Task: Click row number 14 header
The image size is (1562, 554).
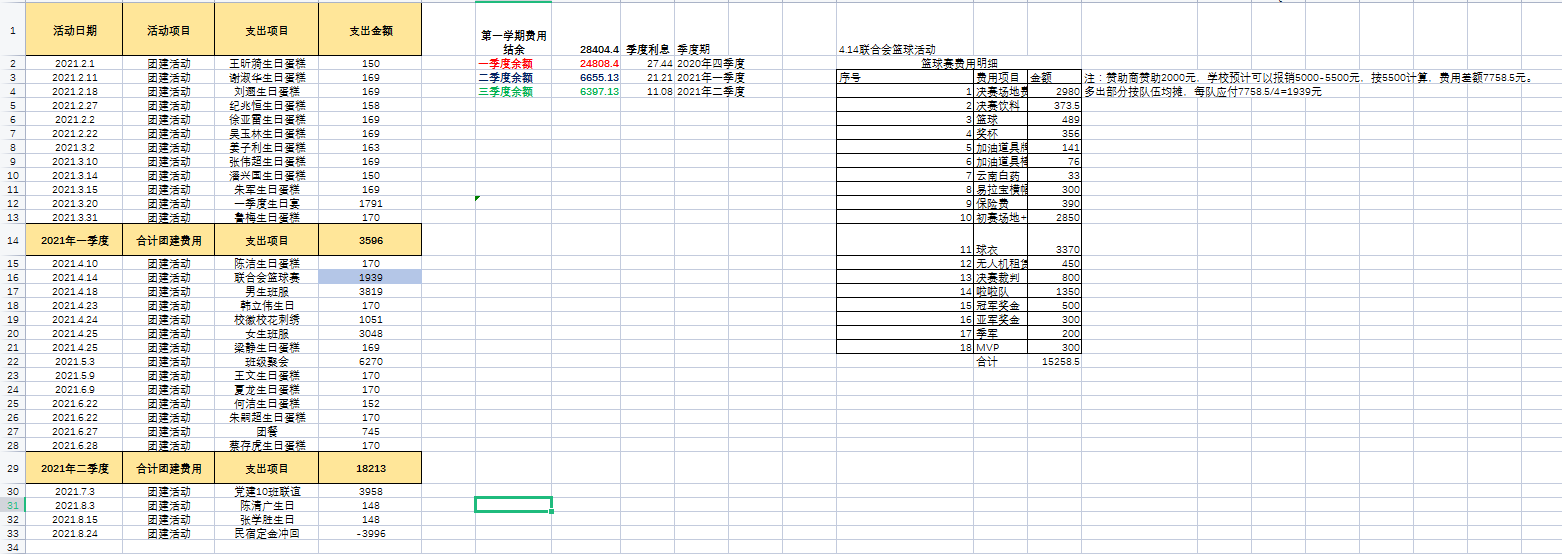Action: tap(11, 240)
